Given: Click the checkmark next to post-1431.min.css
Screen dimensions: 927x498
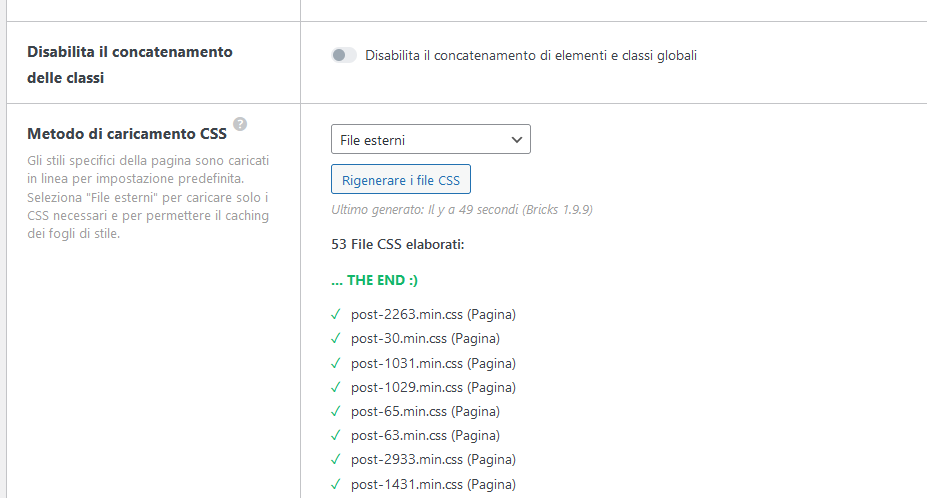Looking at the screenshot, I should [336, 483].
